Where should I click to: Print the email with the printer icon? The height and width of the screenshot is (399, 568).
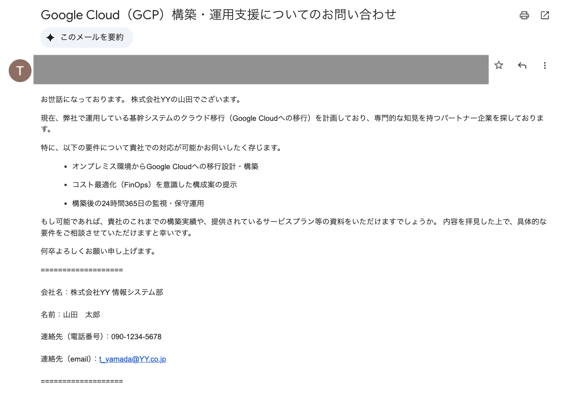pyautogui.click(x=524, y=15)
